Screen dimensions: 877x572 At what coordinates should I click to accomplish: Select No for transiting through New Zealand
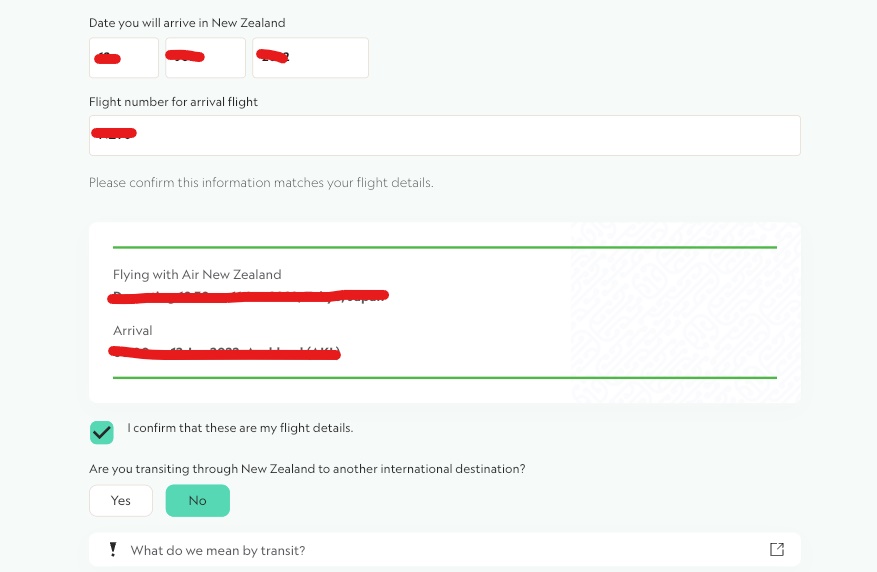pos(197,500)
